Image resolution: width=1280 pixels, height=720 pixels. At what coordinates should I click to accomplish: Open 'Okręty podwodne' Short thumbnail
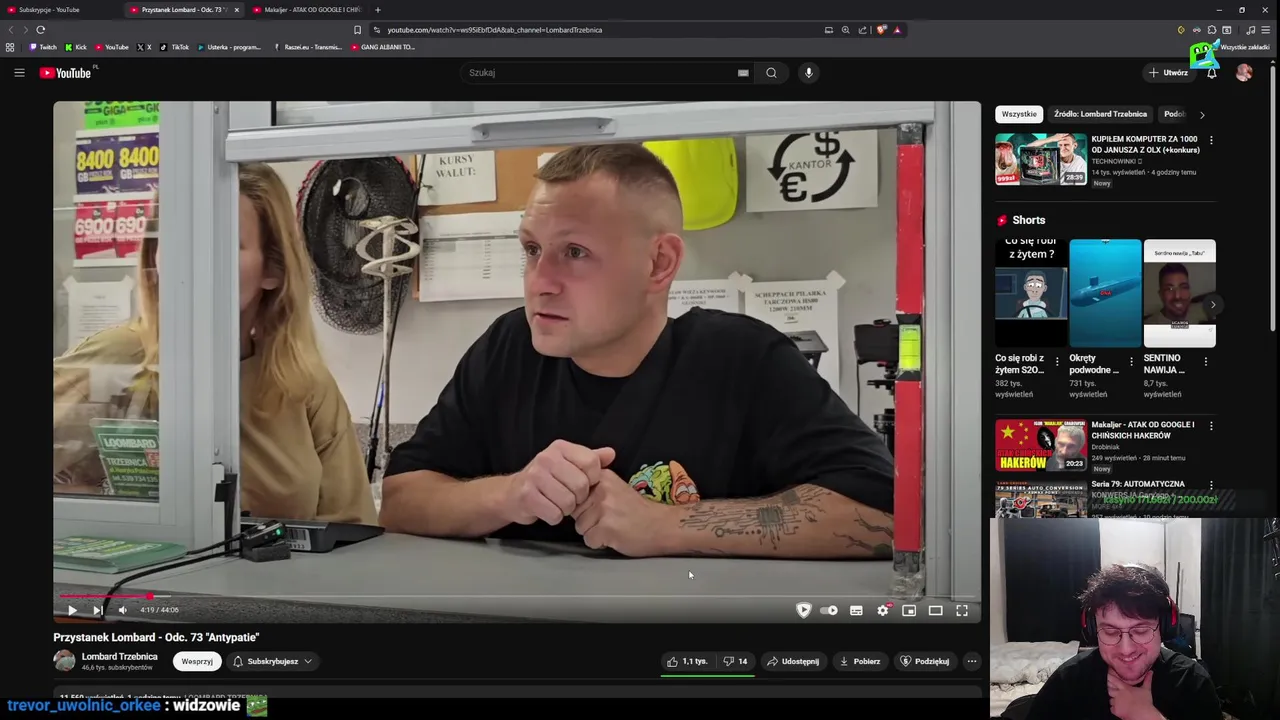[x=1105, y=293]
